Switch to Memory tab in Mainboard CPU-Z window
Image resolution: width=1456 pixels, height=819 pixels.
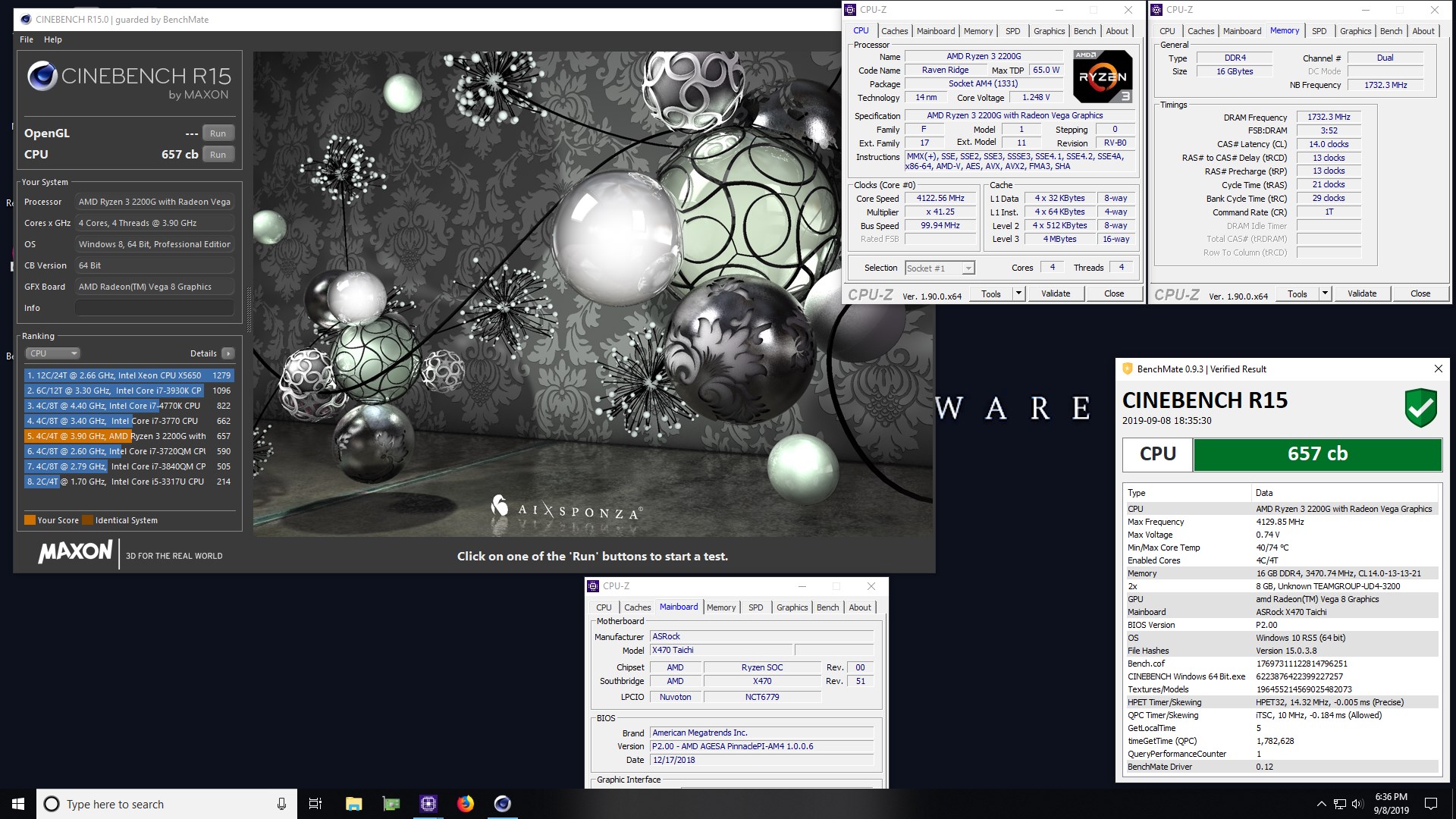[721, 607]
